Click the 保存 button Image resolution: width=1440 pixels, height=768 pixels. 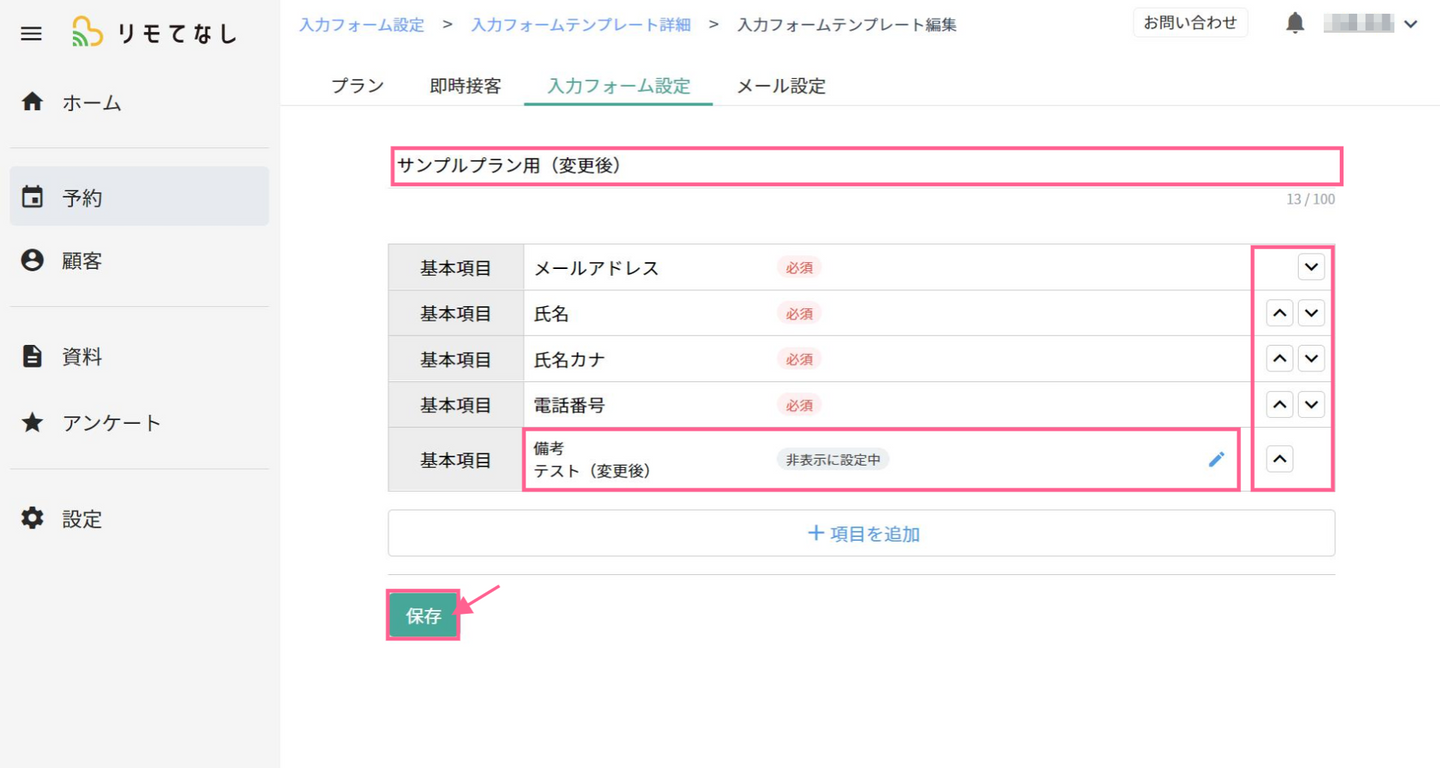[x=423, y=616]
